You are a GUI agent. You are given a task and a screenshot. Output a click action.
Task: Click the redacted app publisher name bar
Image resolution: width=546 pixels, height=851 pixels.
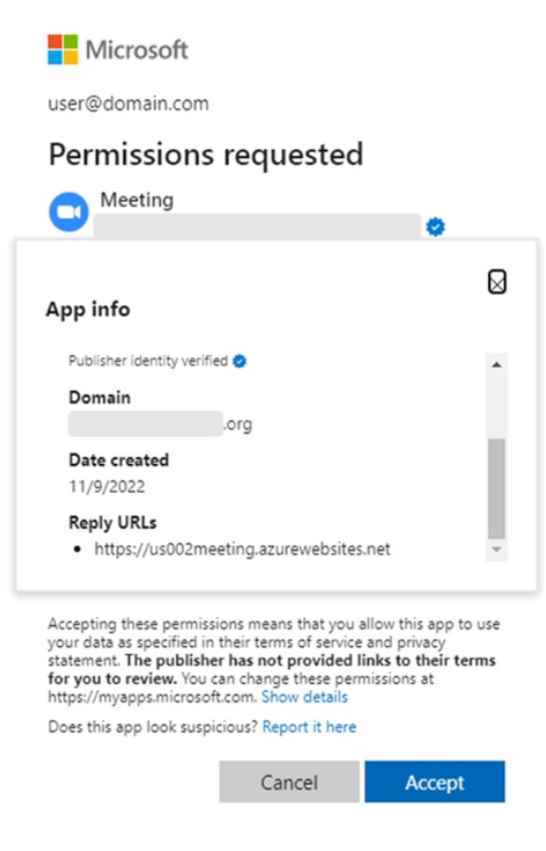[257, 226]
